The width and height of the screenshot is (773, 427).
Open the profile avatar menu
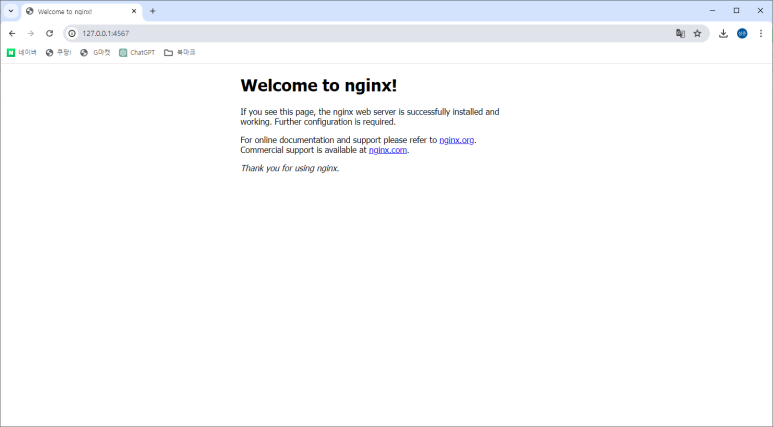(x=742, y=34)
